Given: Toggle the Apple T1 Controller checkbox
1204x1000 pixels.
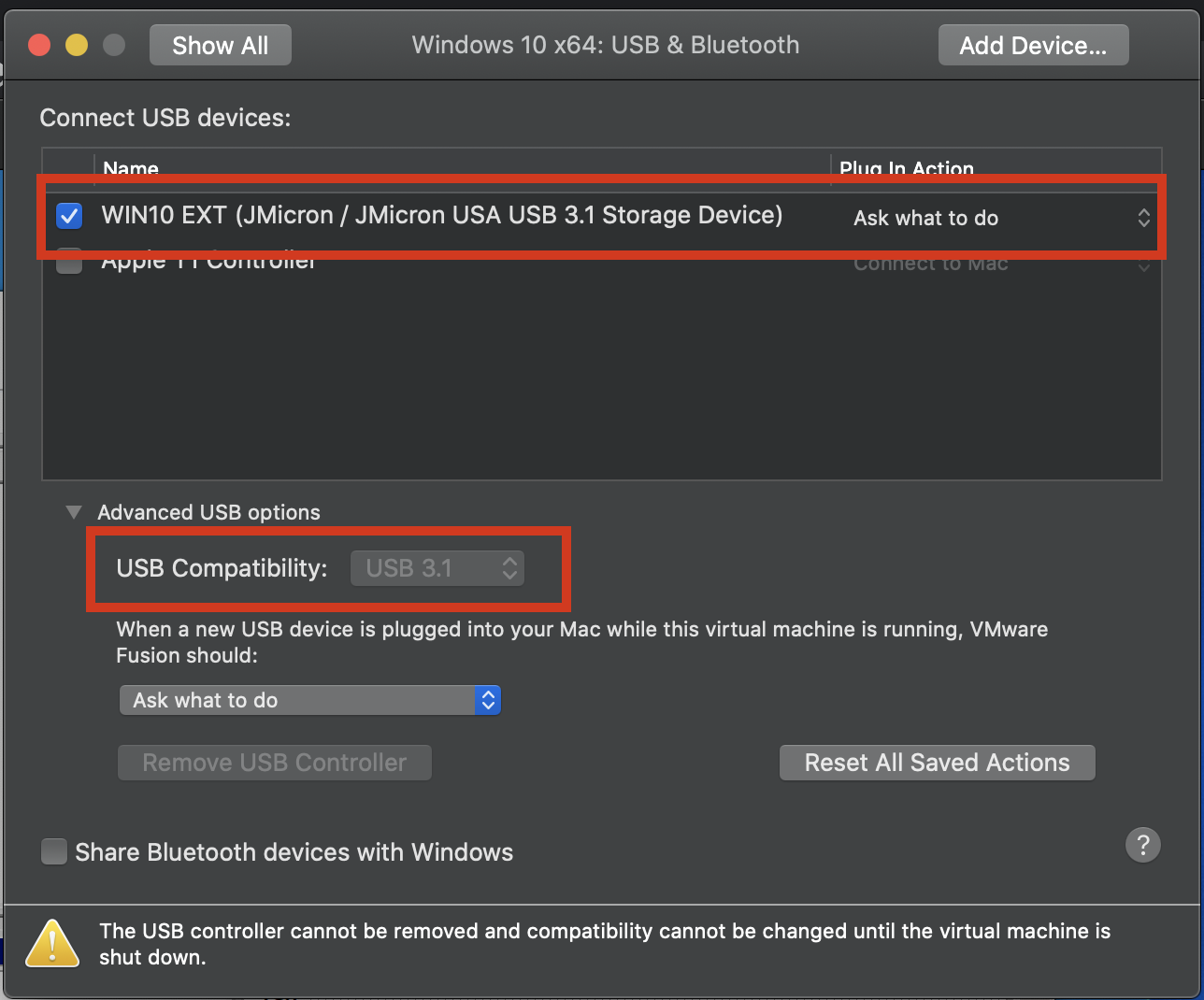Looking at the screenshot, I should point(69,263).
